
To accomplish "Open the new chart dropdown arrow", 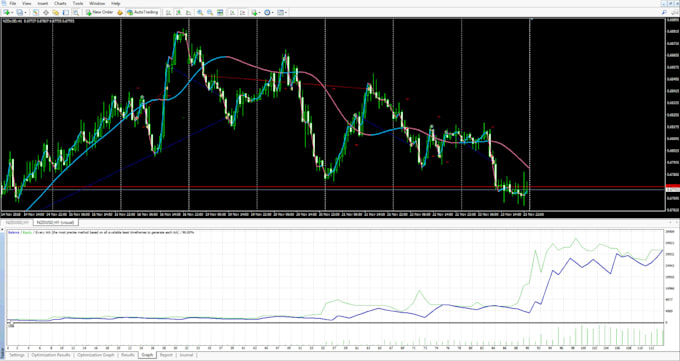I will [12, 13].
